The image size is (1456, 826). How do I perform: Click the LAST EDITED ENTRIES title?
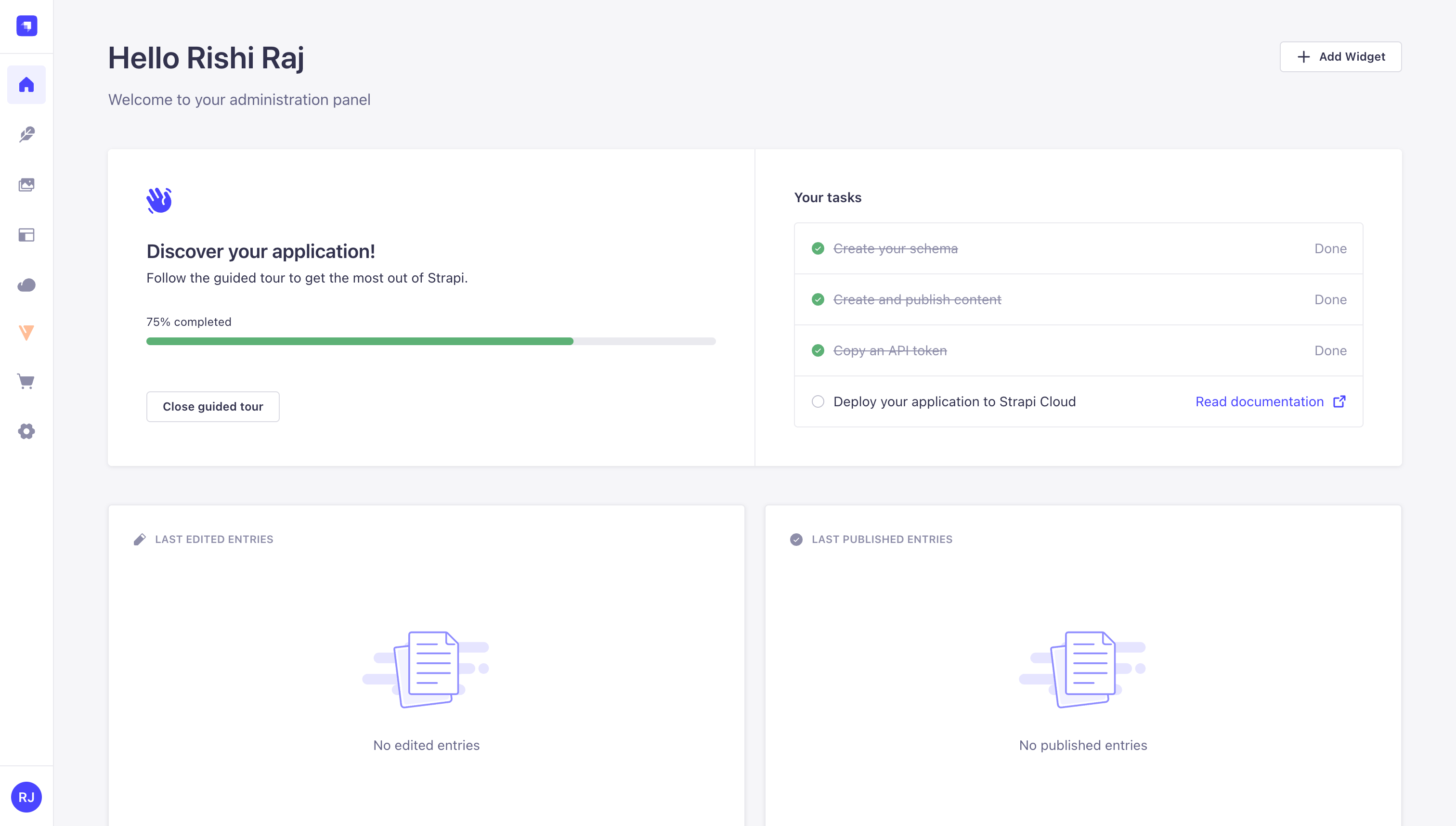(x=214, y=539)
